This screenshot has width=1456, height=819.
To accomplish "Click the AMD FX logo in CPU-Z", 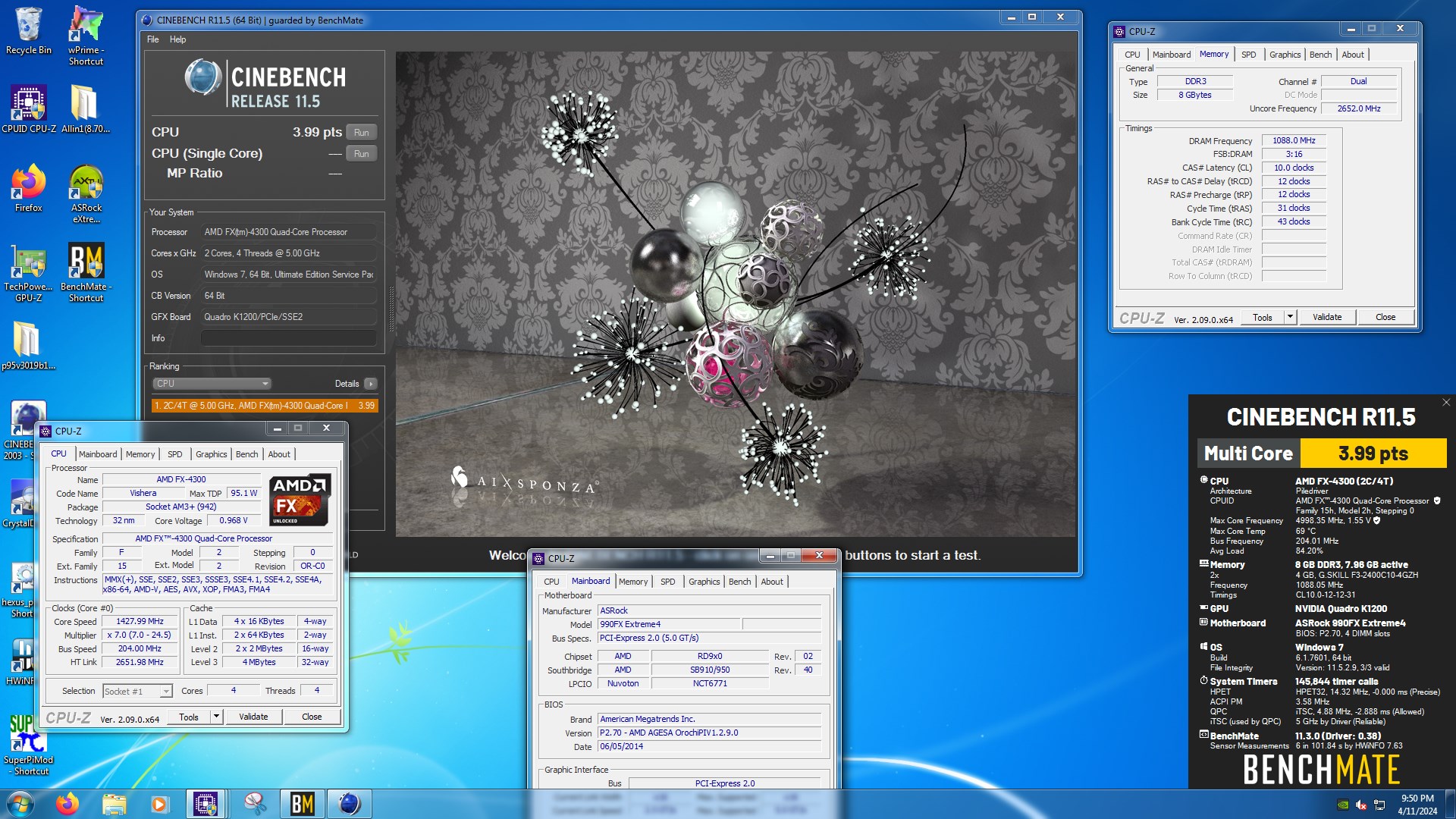I will point(300,500).
